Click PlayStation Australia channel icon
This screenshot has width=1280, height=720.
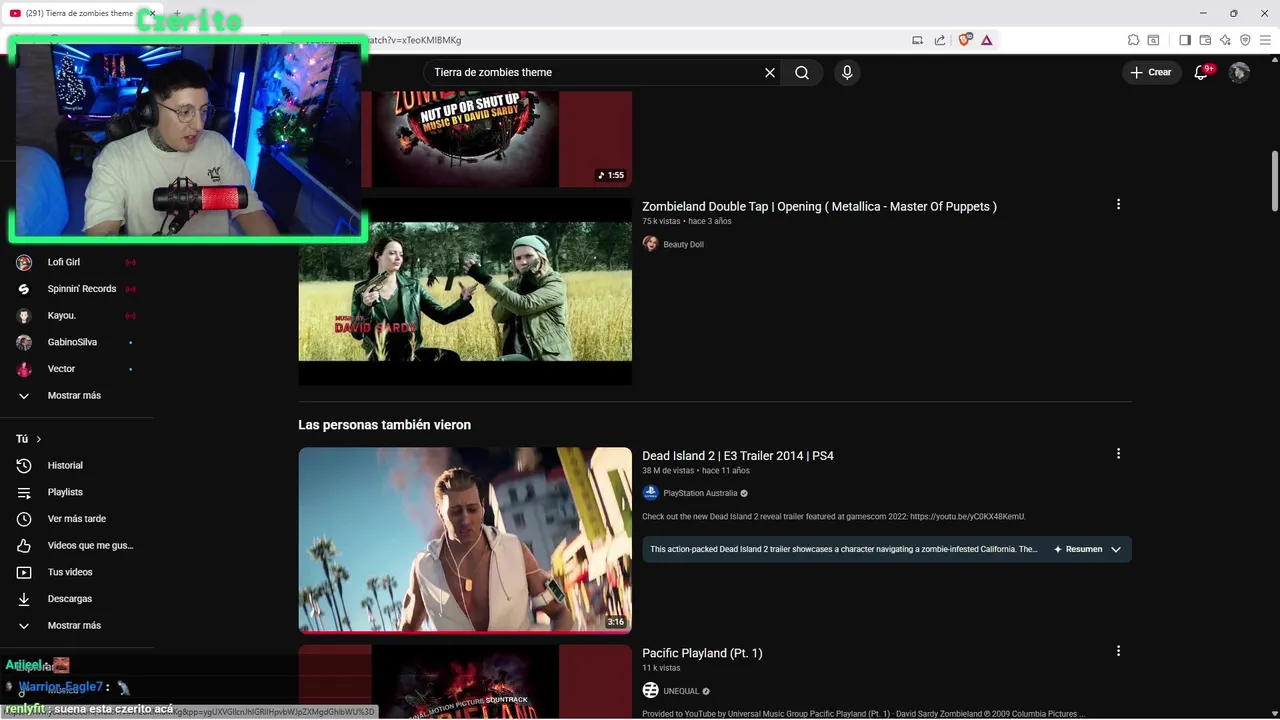650,493
